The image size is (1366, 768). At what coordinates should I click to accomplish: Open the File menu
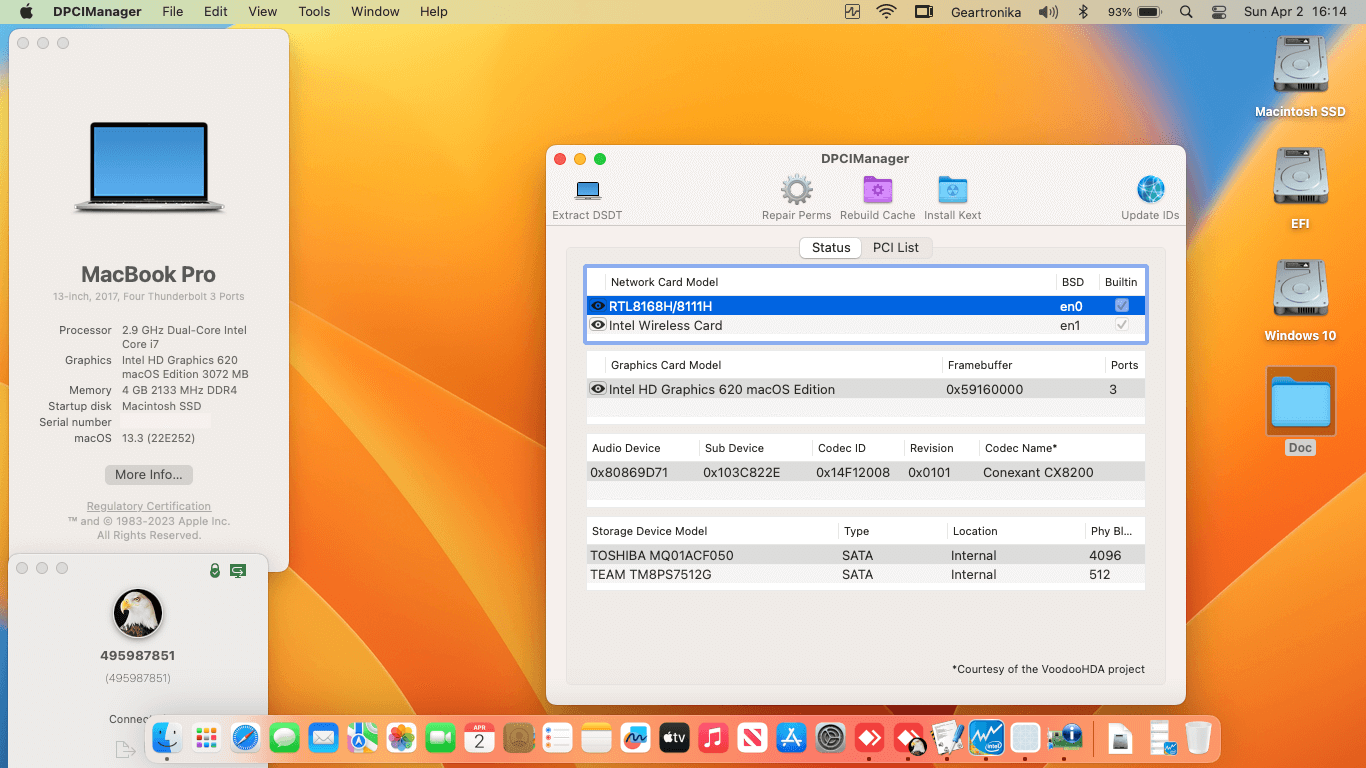coord(173,12)
